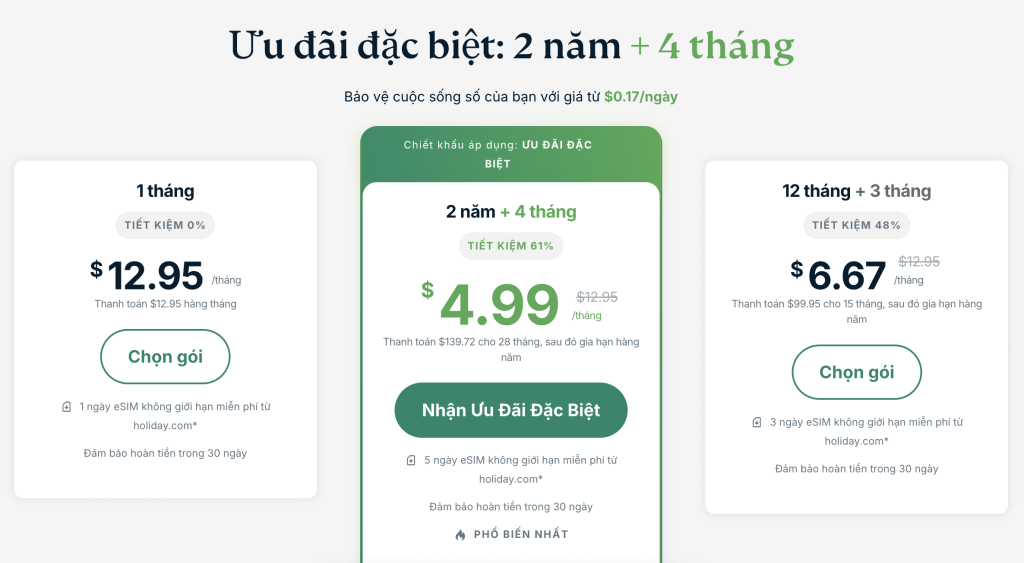The image size is (1024, 563).
Task: Click holiday.com text in the 1 tháng plan
Action: 165,425
